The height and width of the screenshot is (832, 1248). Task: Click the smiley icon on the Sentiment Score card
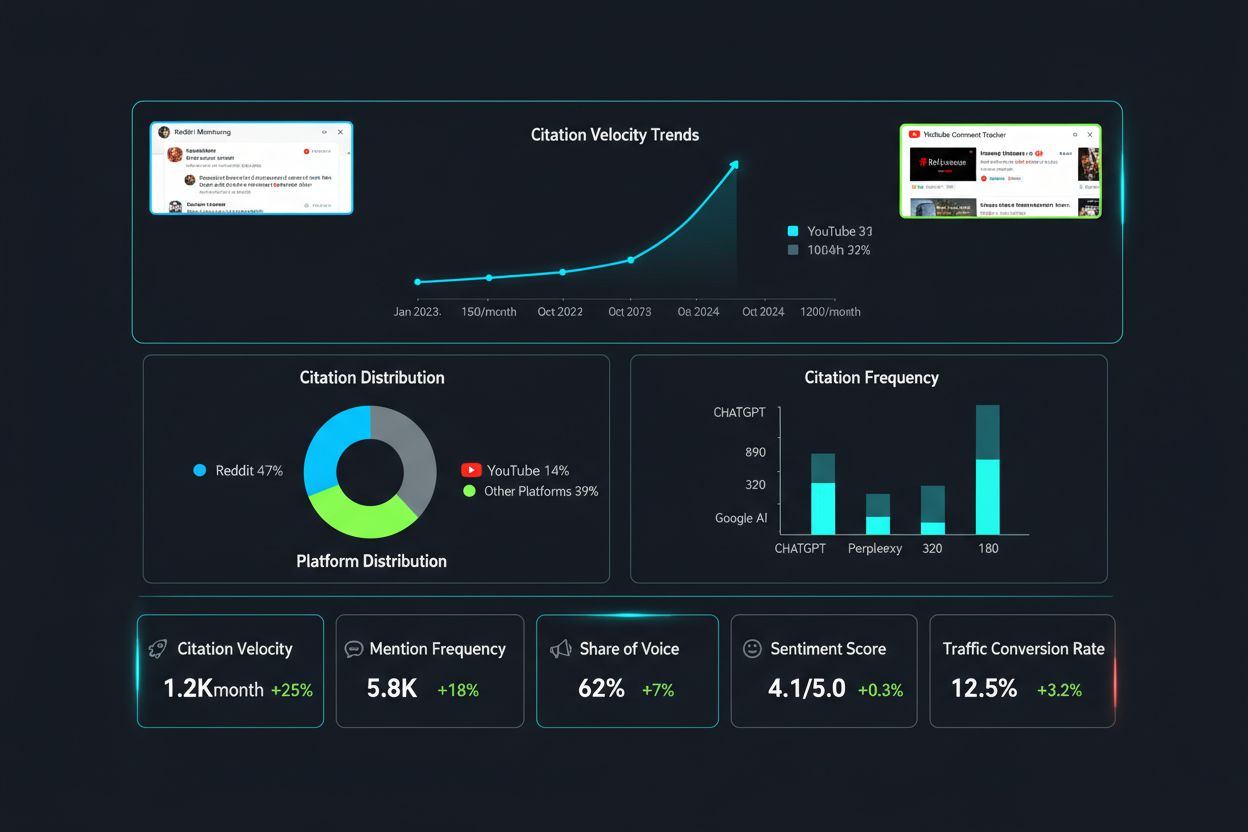[753, 649]
